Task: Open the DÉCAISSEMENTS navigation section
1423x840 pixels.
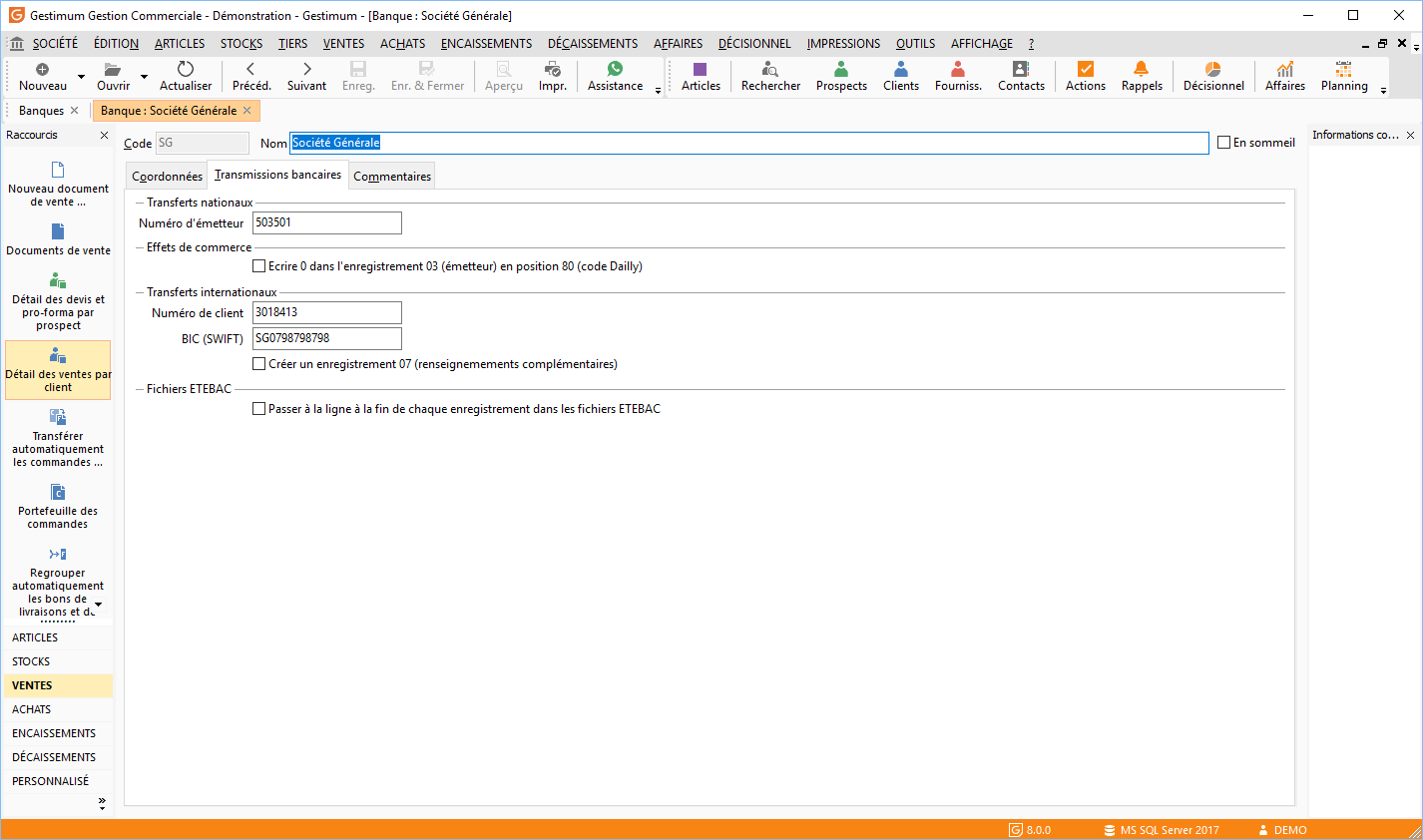Action: (x=58, y=757)
